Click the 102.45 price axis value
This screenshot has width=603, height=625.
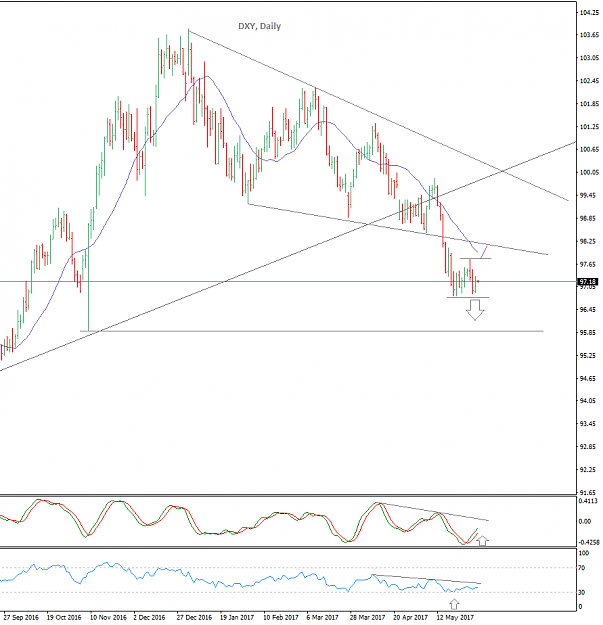tap(589, 81)
